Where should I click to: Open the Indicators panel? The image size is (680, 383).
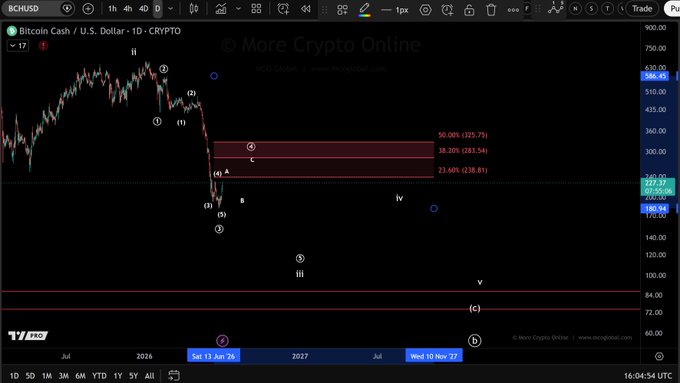click(x=221, y=9)
